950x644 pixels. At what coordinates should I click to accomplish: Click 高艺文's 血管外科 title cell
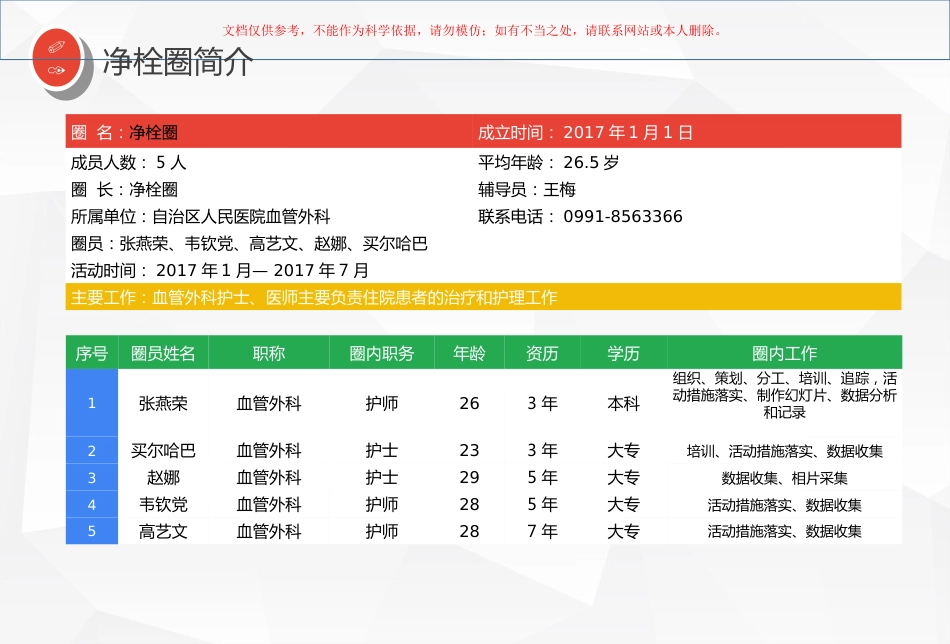268,531
